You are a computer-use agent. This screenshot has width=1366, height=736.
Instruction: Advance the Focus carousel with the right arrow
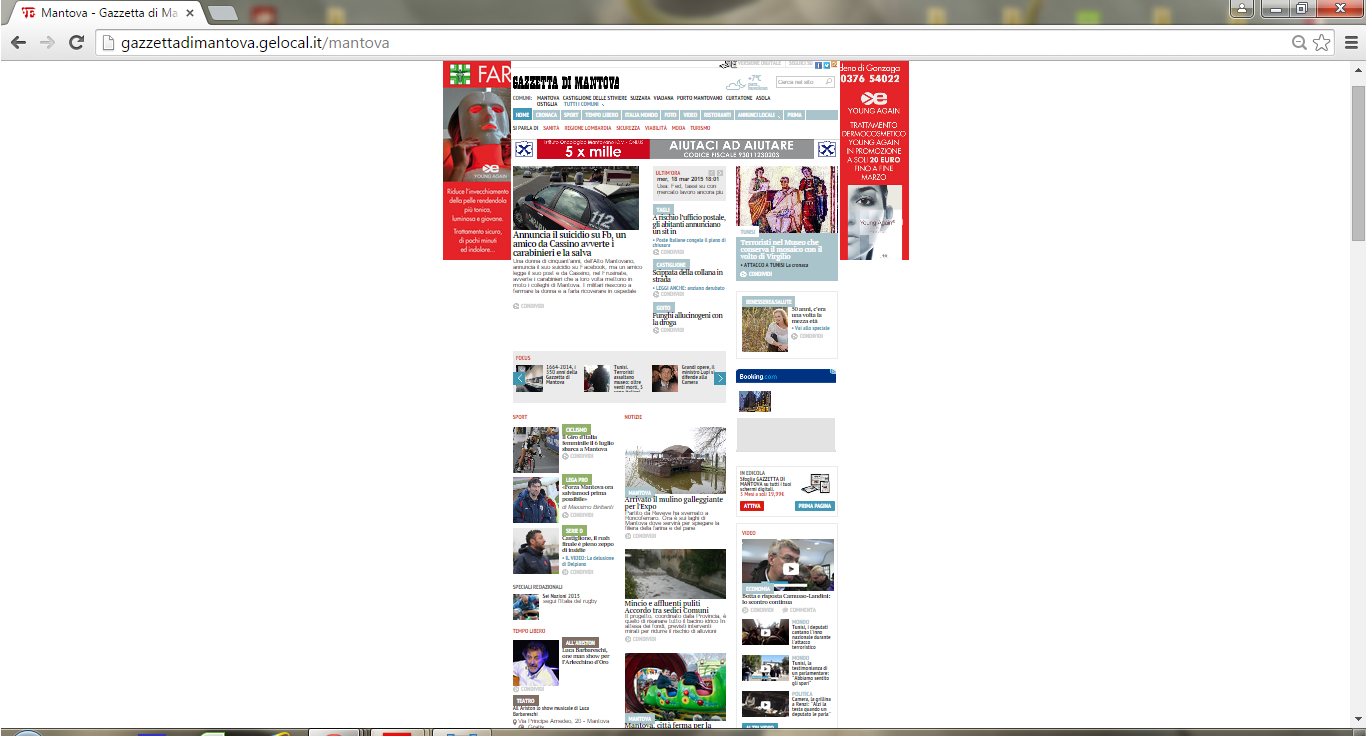tap(719, 378)
